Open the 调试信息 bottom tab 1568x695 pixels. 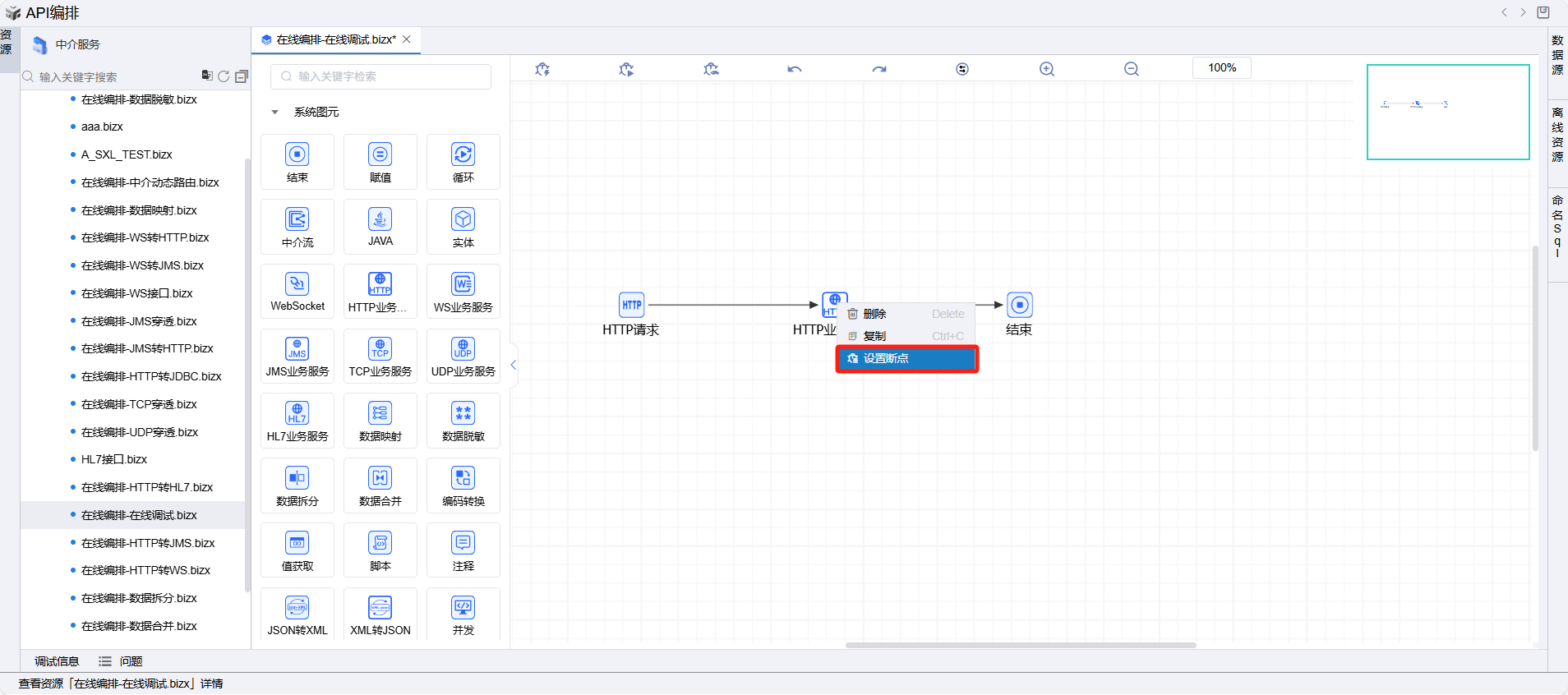[57, 661]
